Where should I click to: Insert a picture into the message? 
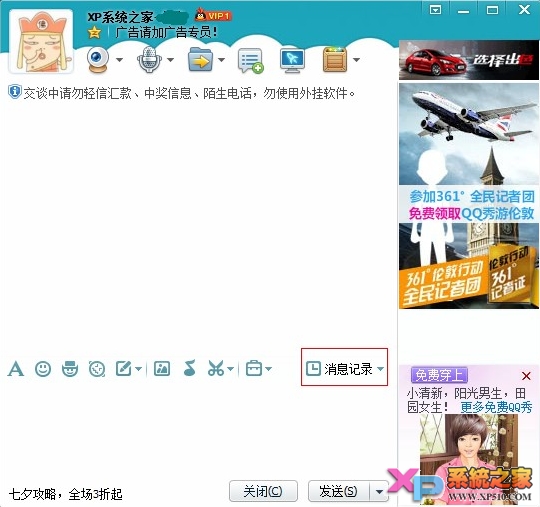tap(162, 369)
